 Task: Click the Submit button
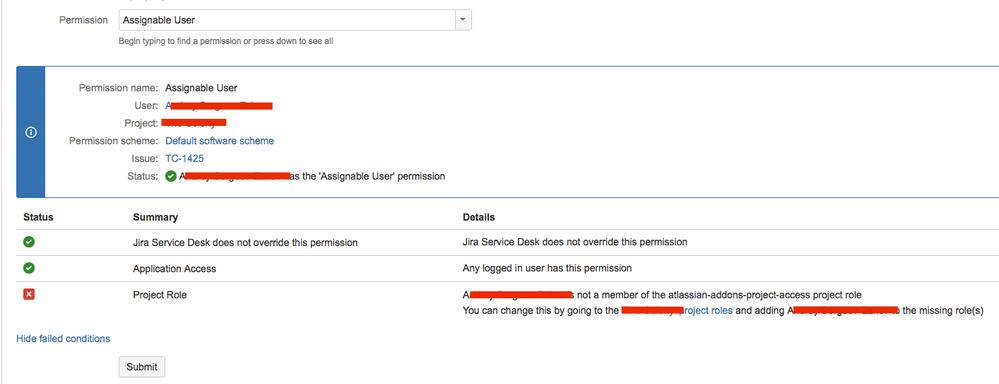[x=141, y=367]
